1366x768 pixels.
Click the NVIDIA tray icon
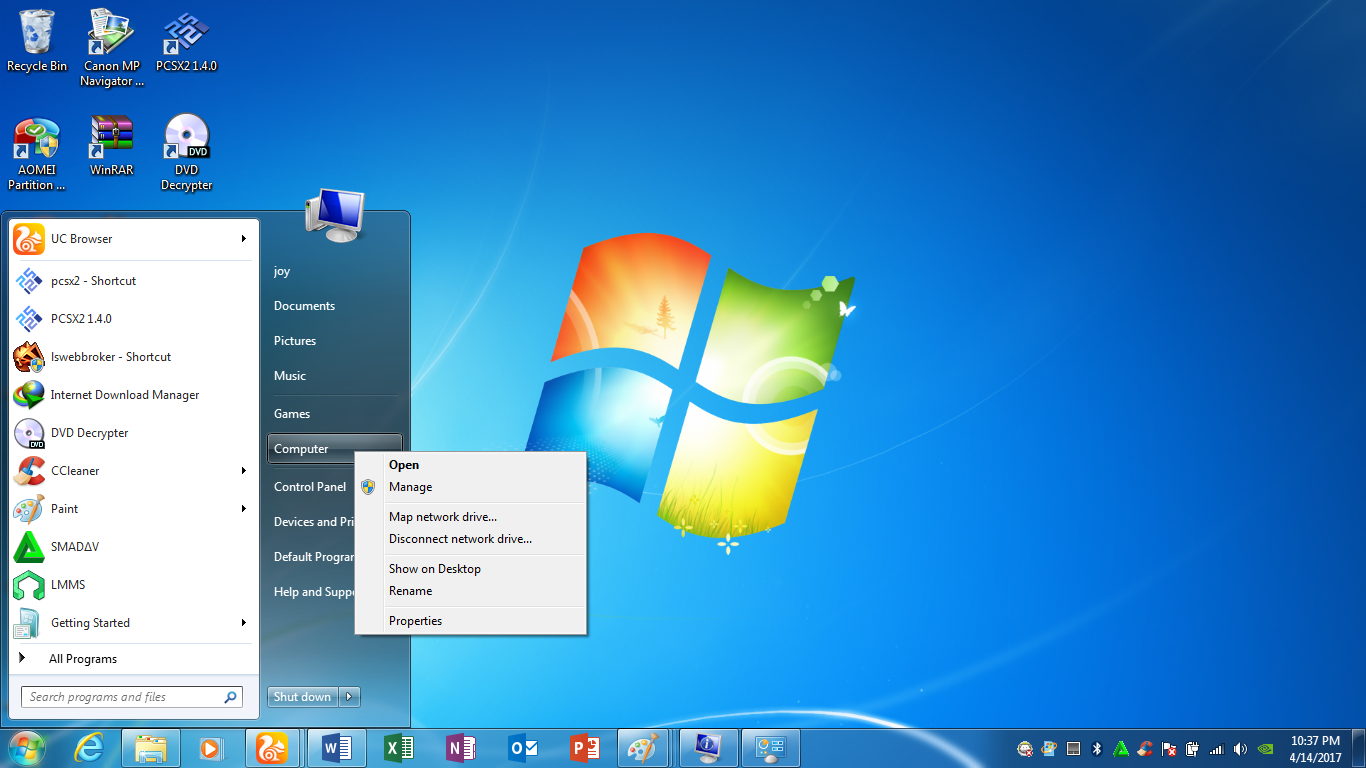point(1265,748)
